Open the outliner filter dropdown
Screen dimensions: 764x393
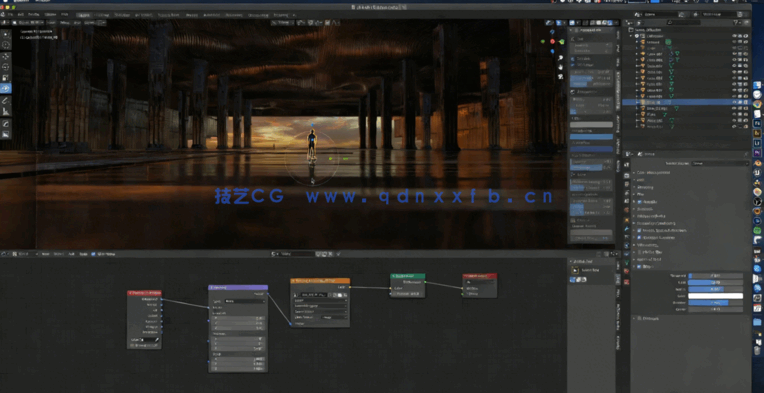737,22
